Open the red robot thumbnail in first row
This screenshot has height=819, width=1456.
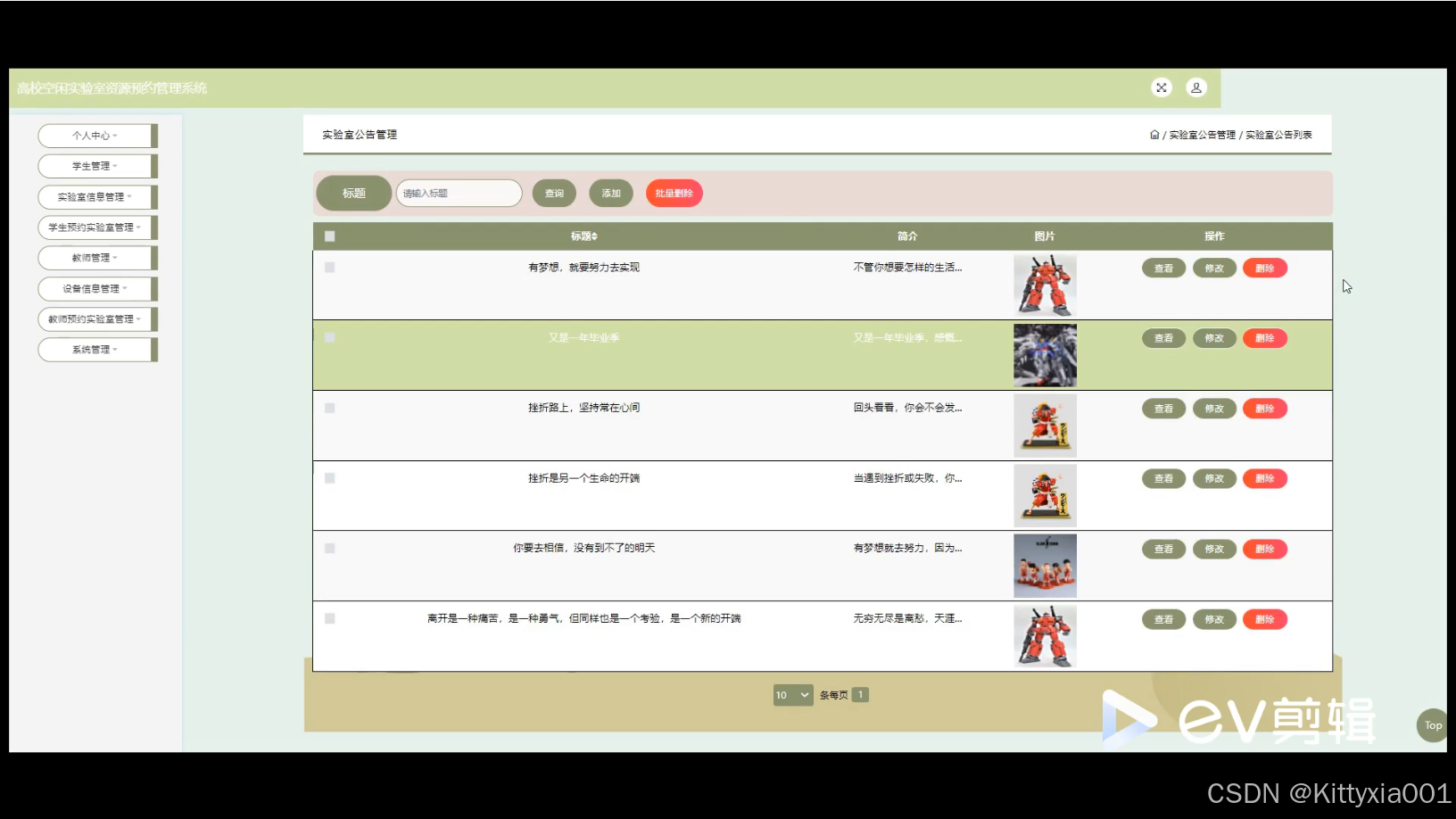pos(1045,285)
